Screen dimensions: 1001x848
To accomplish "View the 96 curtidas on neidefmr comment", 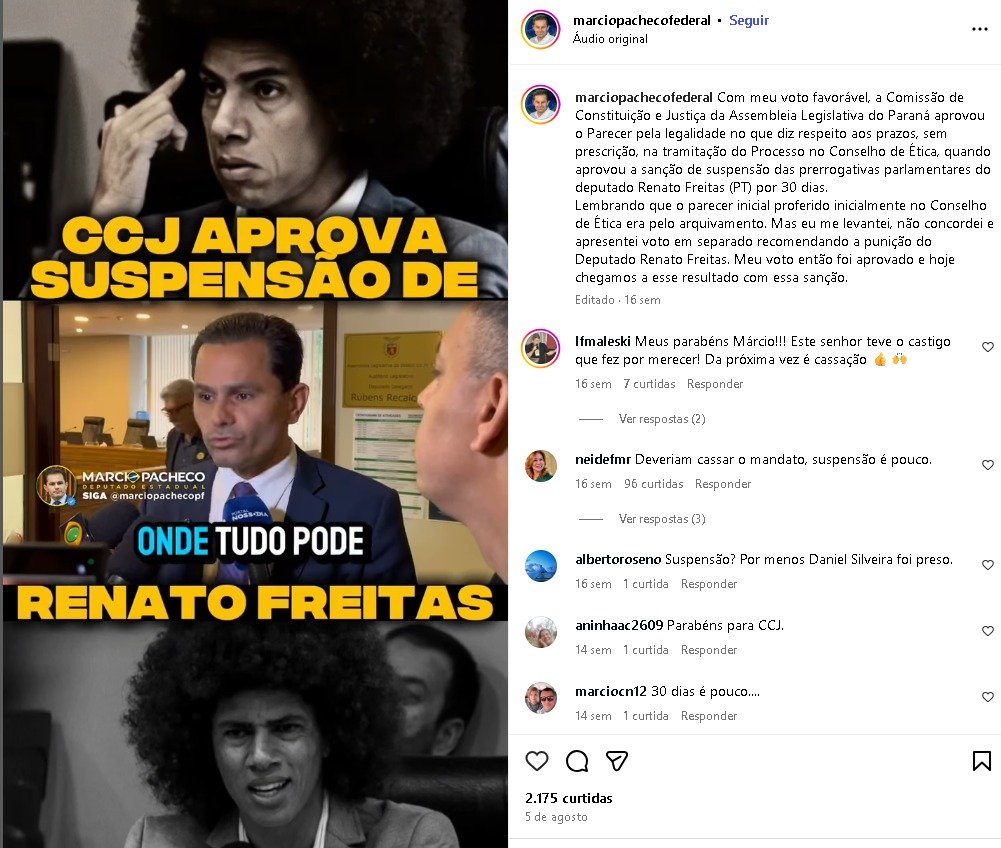I will [x=653, y=484].
